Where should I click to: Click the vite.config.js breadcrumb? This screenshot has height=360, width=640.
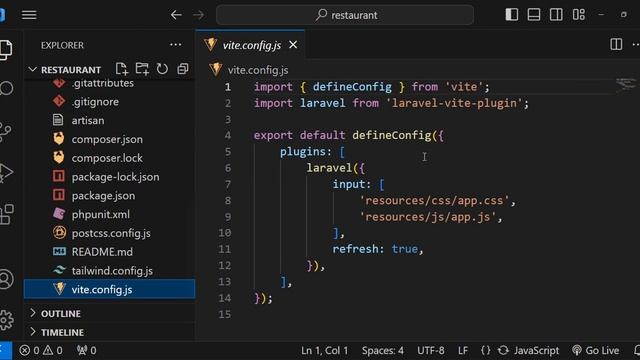[x=258, y=70]
